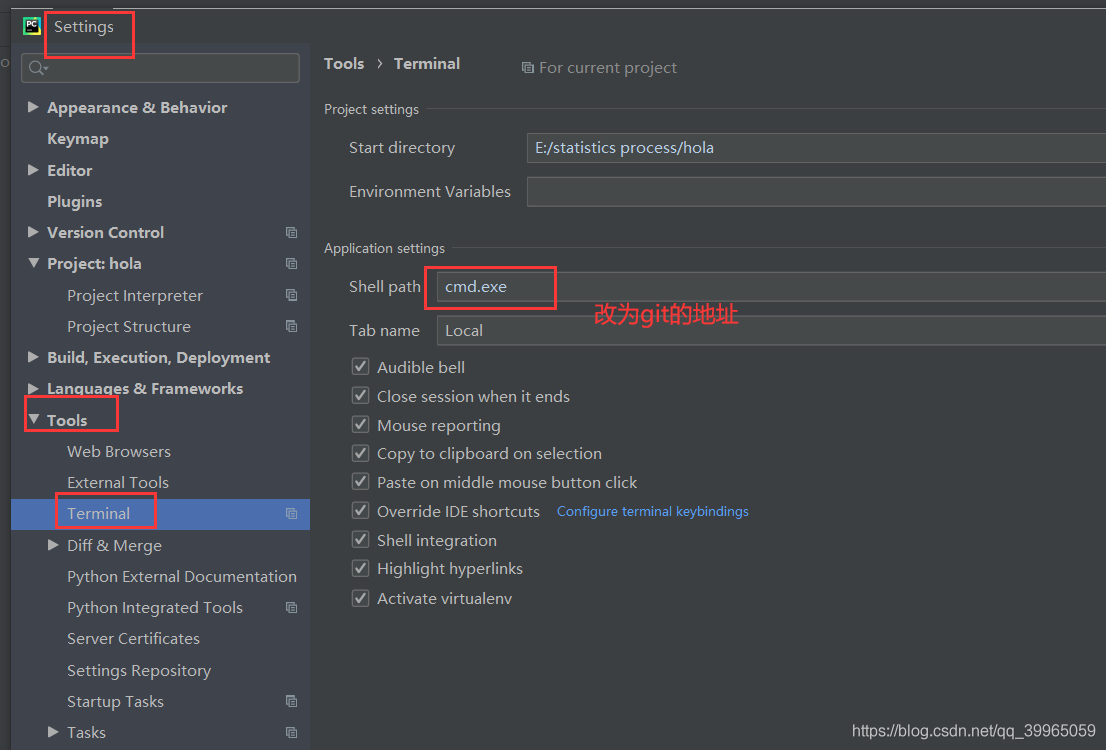Open Configure terminal keybindings link
The height and width of the screenshot is (750, 1106).
coord(652,511)
